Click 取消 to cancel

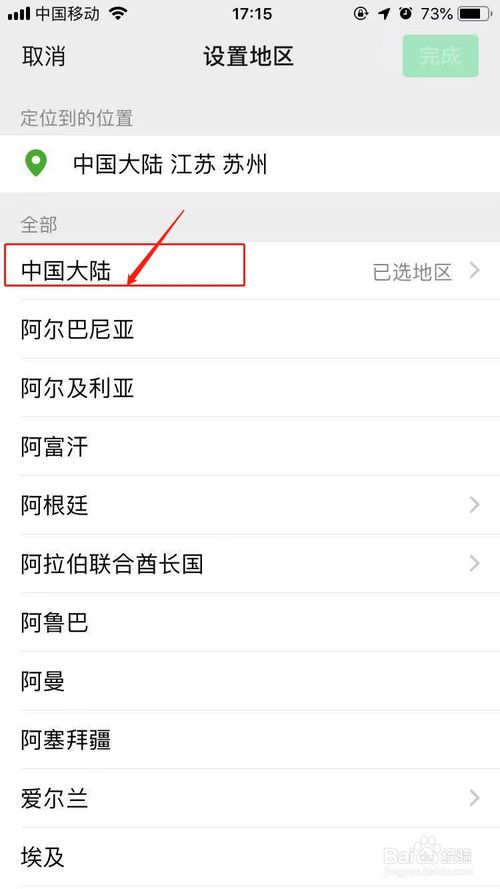44,57
